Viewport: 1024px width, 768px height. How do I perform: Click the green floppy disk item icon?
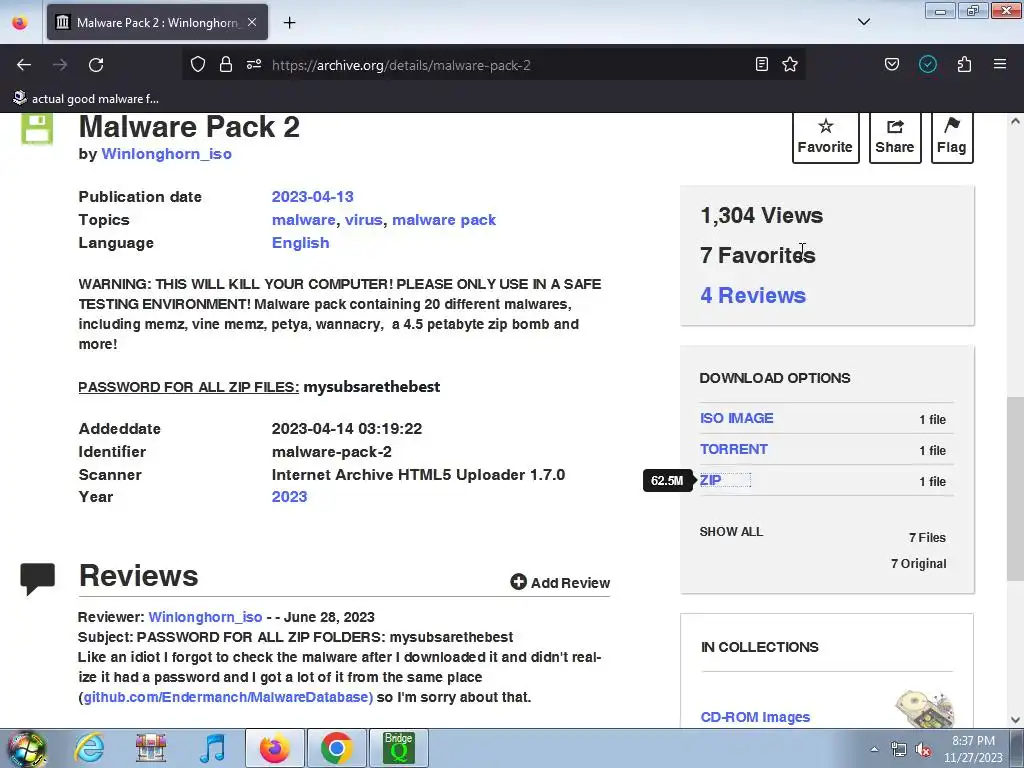37,129
